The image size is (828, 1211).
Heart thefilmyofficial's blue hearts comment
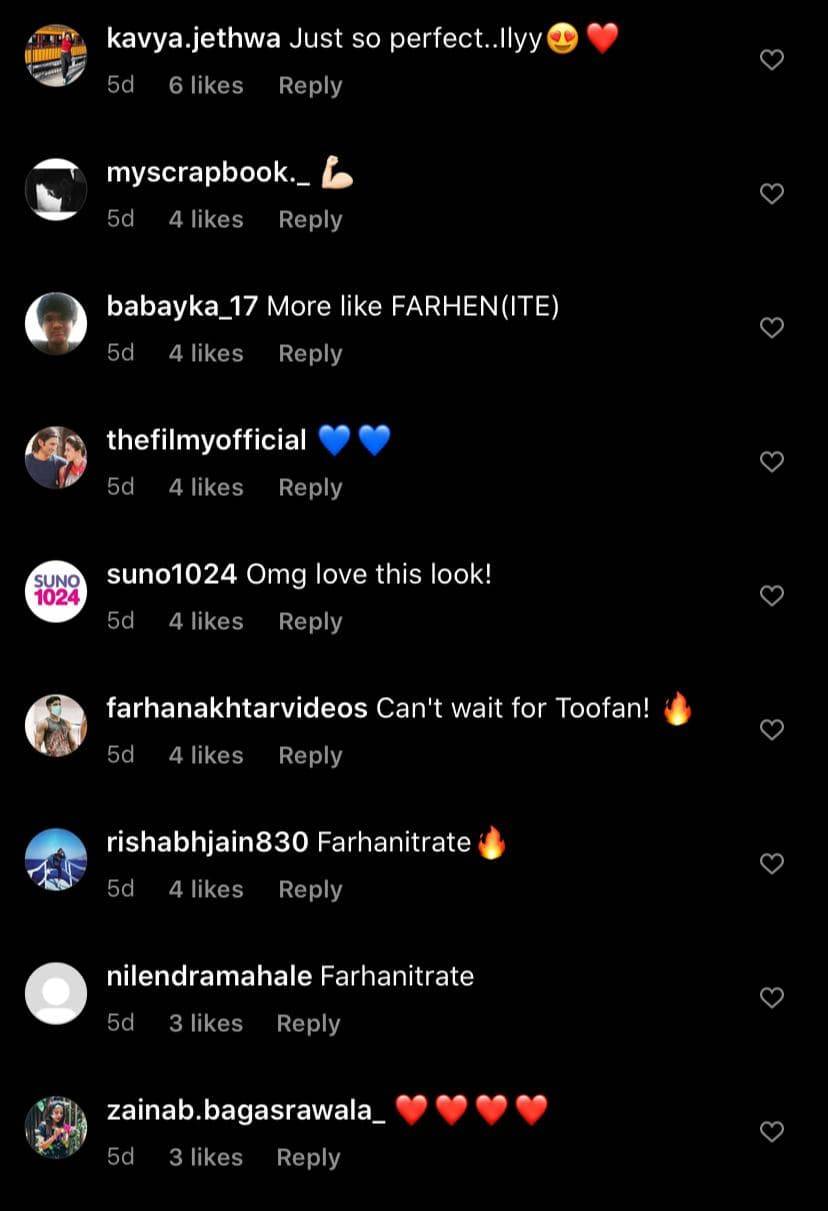771,462
